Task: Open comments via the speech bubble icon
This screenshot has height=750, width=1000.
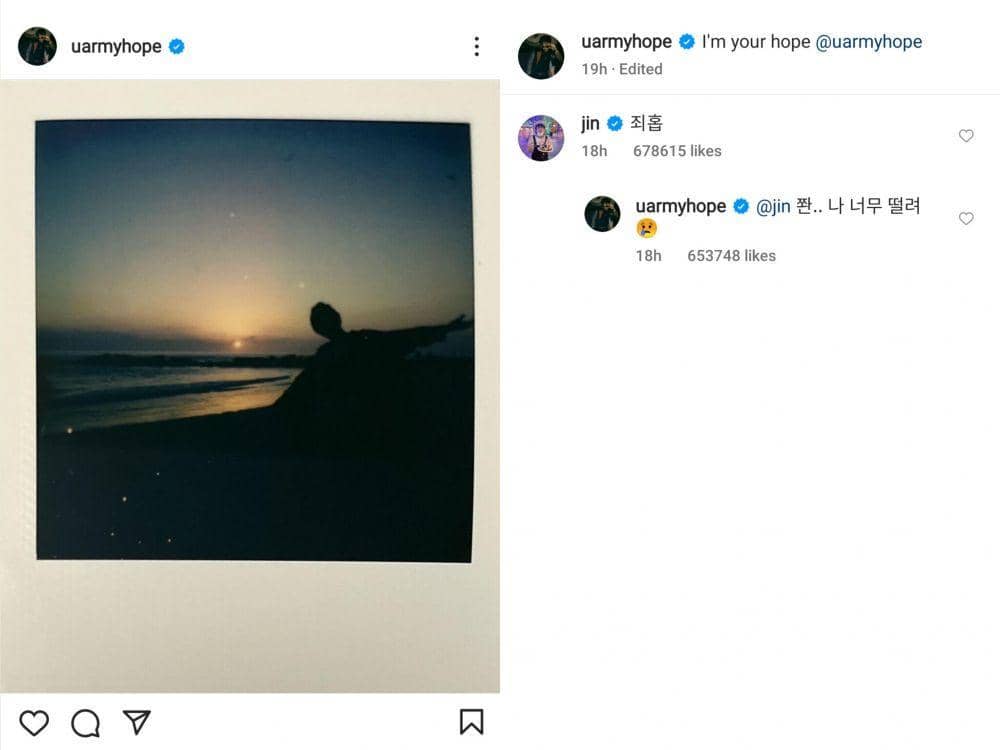Action: (88, 721)
